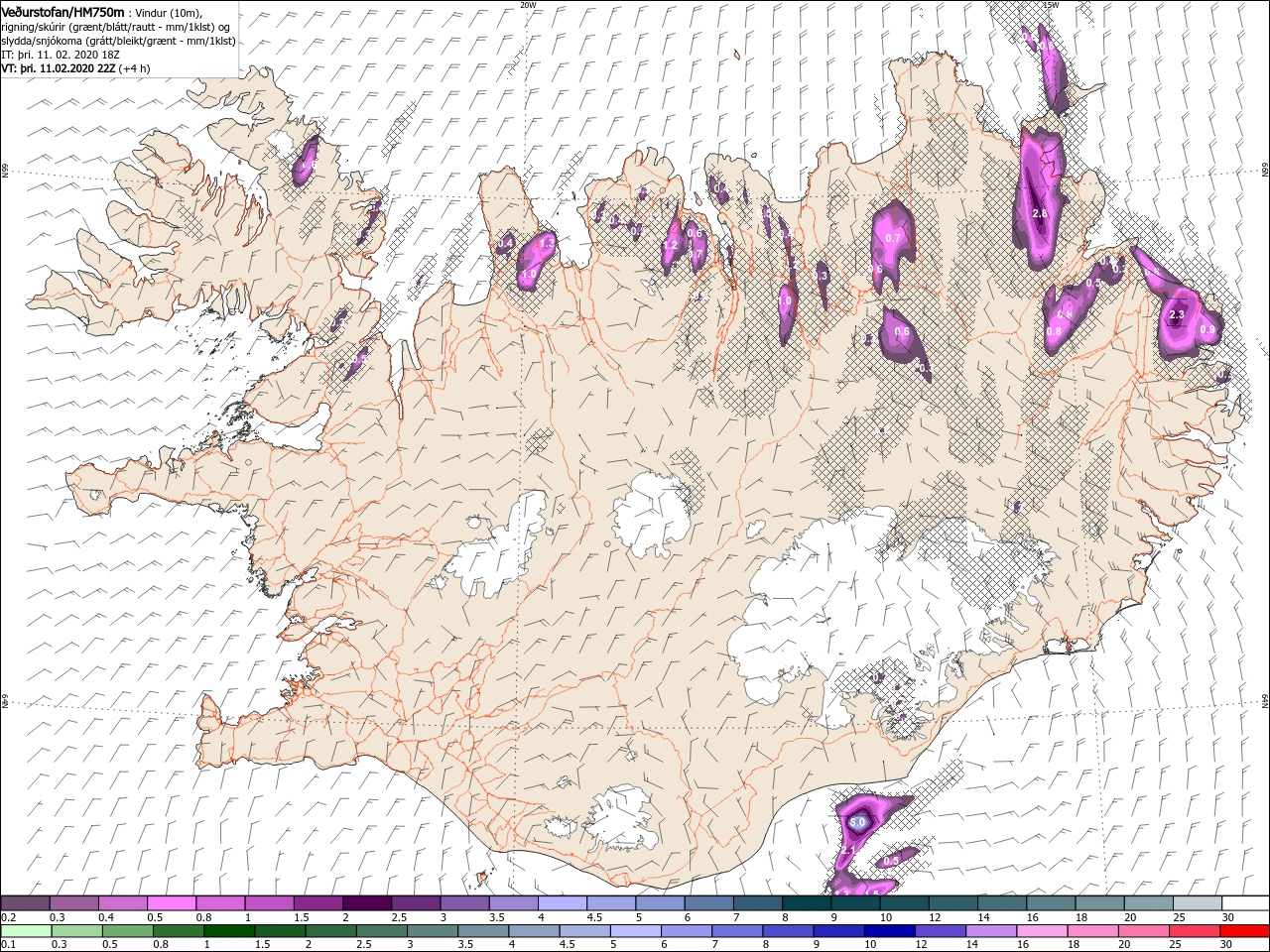1270x952 pixels.
Task: Select top-row legend swatch starting at 0.2
Action: [25, 903]
